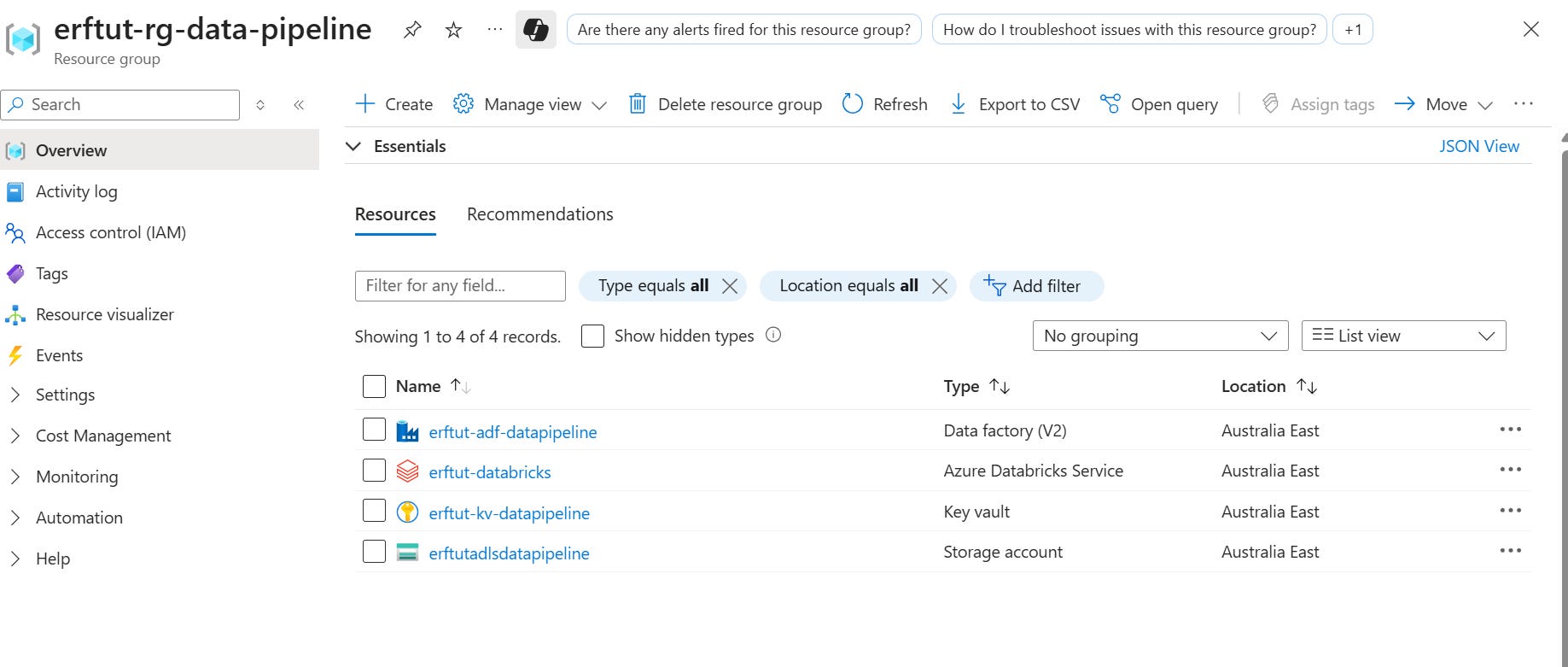
Task: Click the Delete resource group trash icon
Action: [637, 104]
